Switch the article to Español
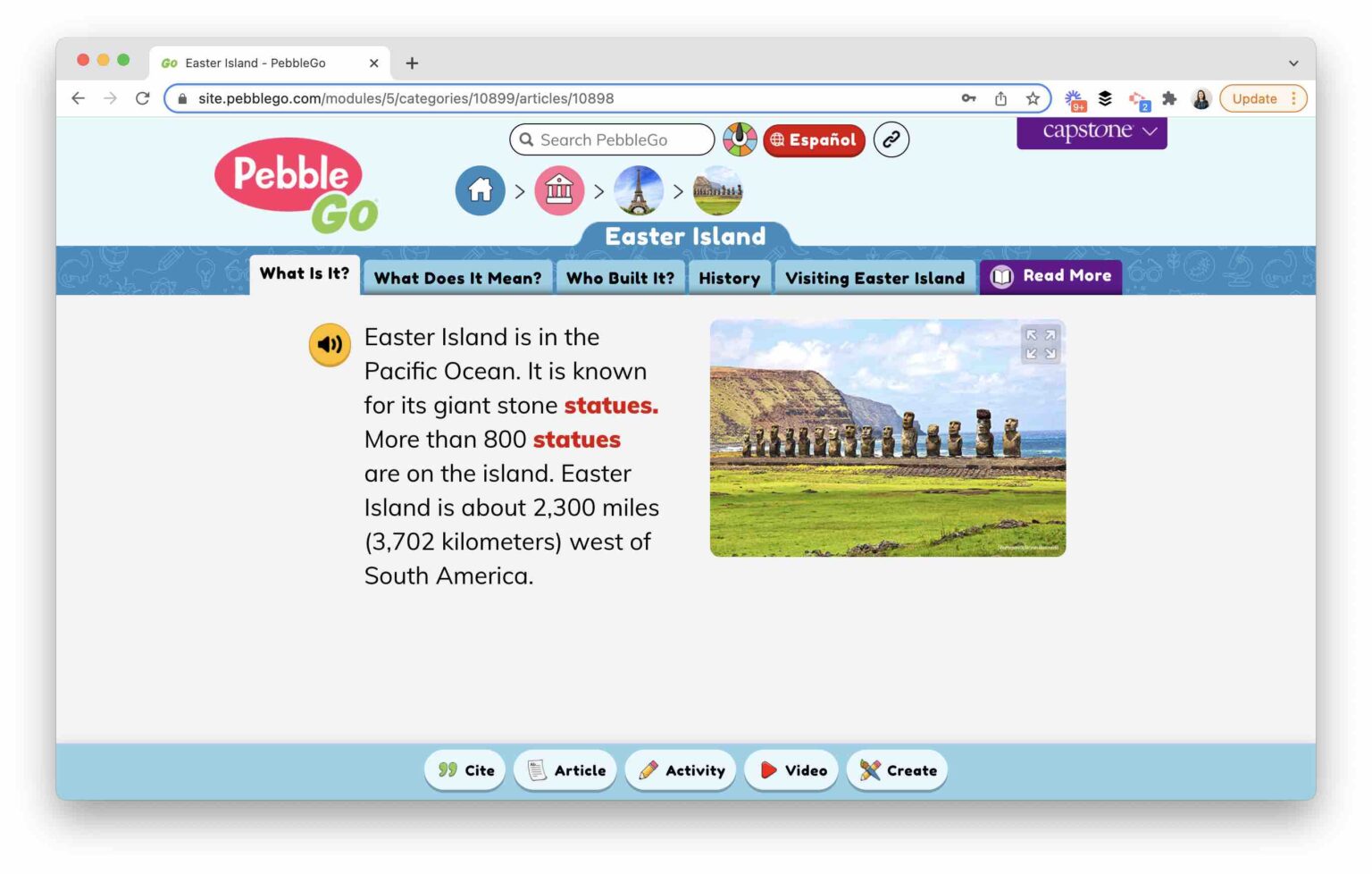This screenshot has width=1372, height=874. tap(813, 140)
